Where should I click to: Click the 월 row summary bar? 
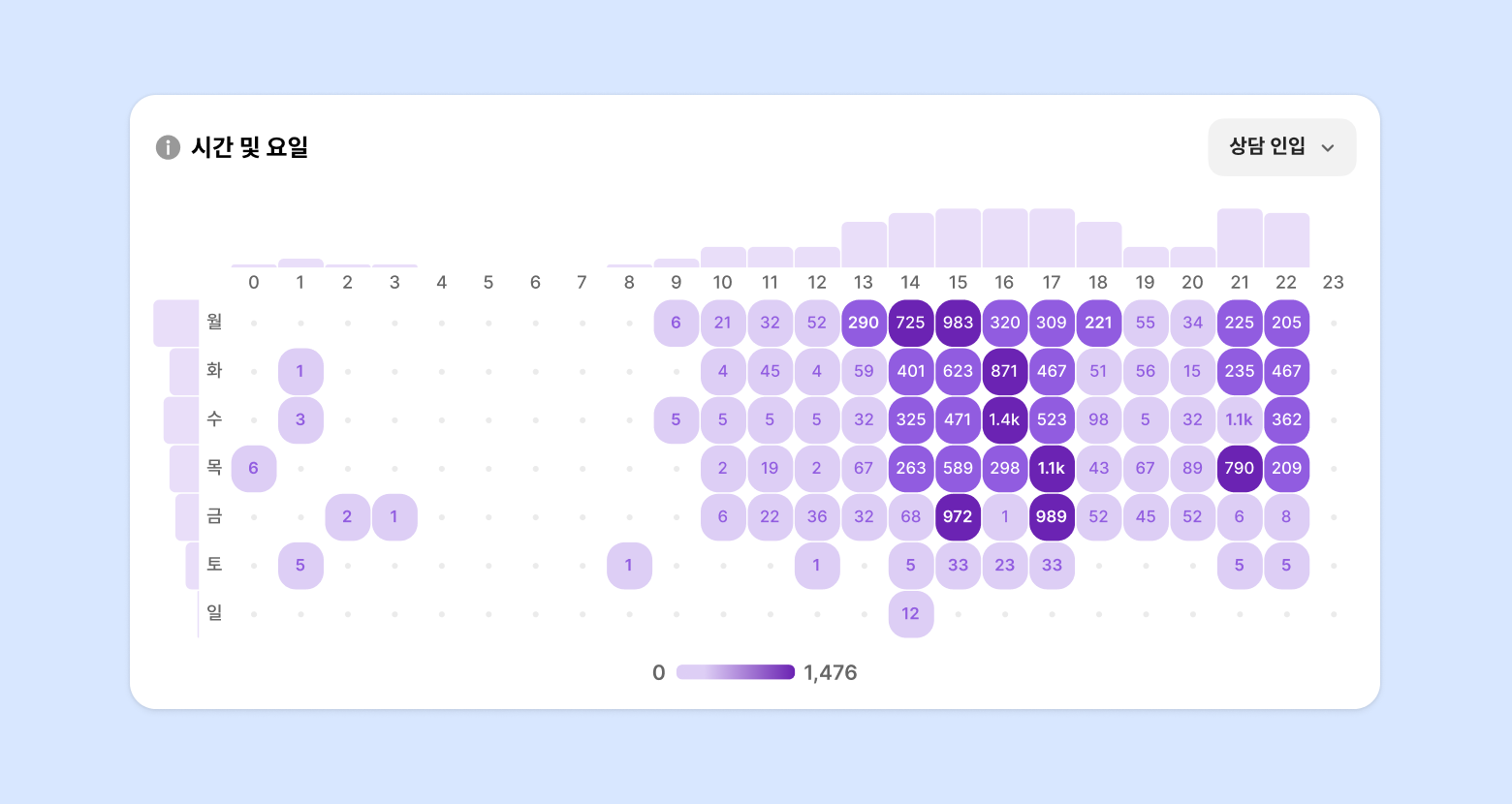tap(175, 323)
